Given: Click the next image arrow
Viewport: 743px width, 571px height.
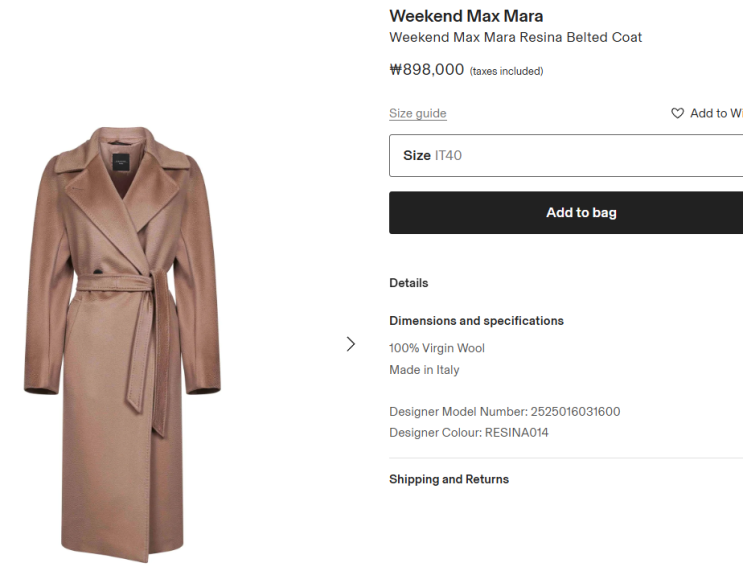Looking at the screenshot, I should [350, 344].
